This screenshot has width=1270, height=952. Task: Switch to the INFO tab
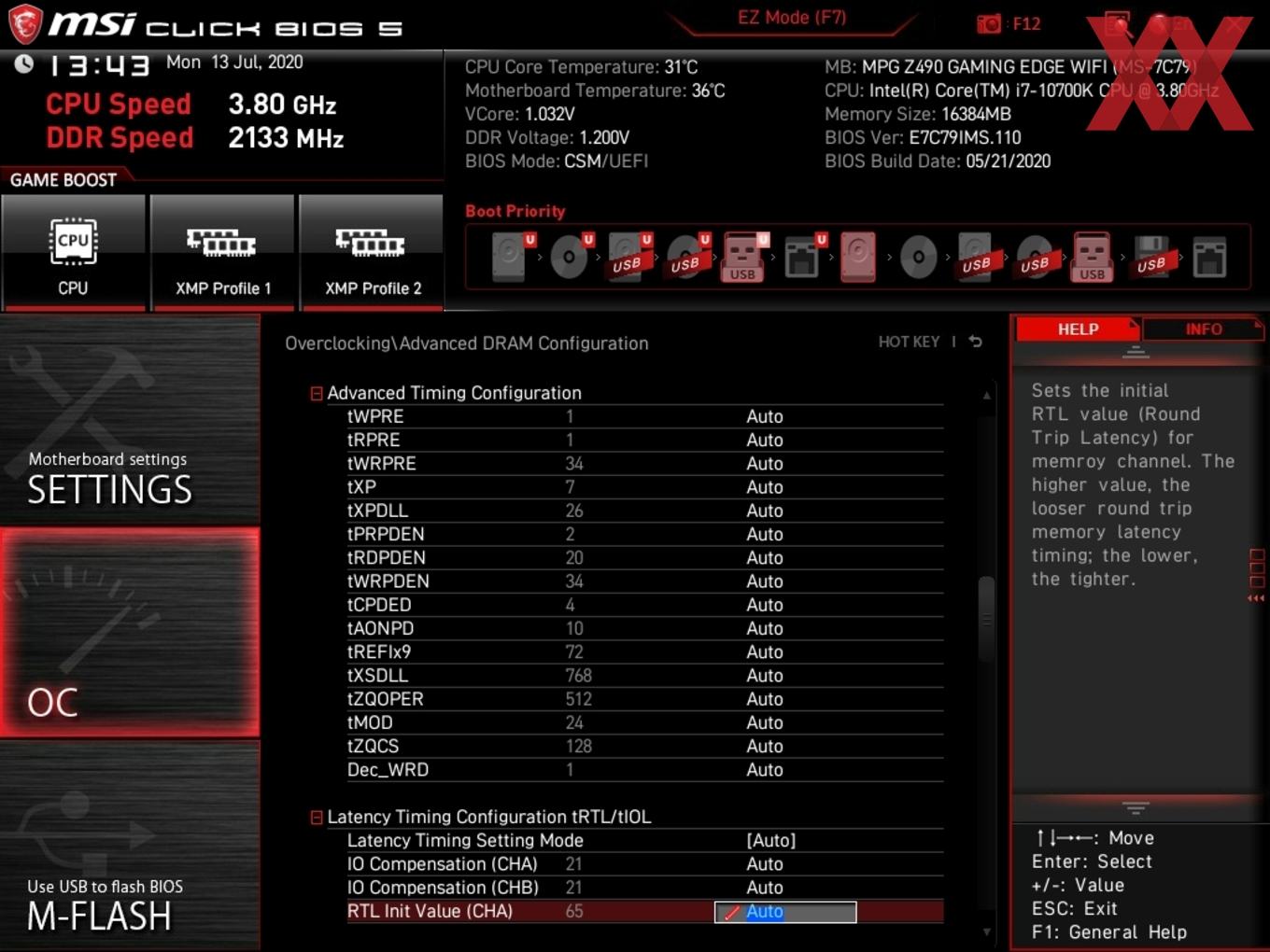tap(1204, 329)
